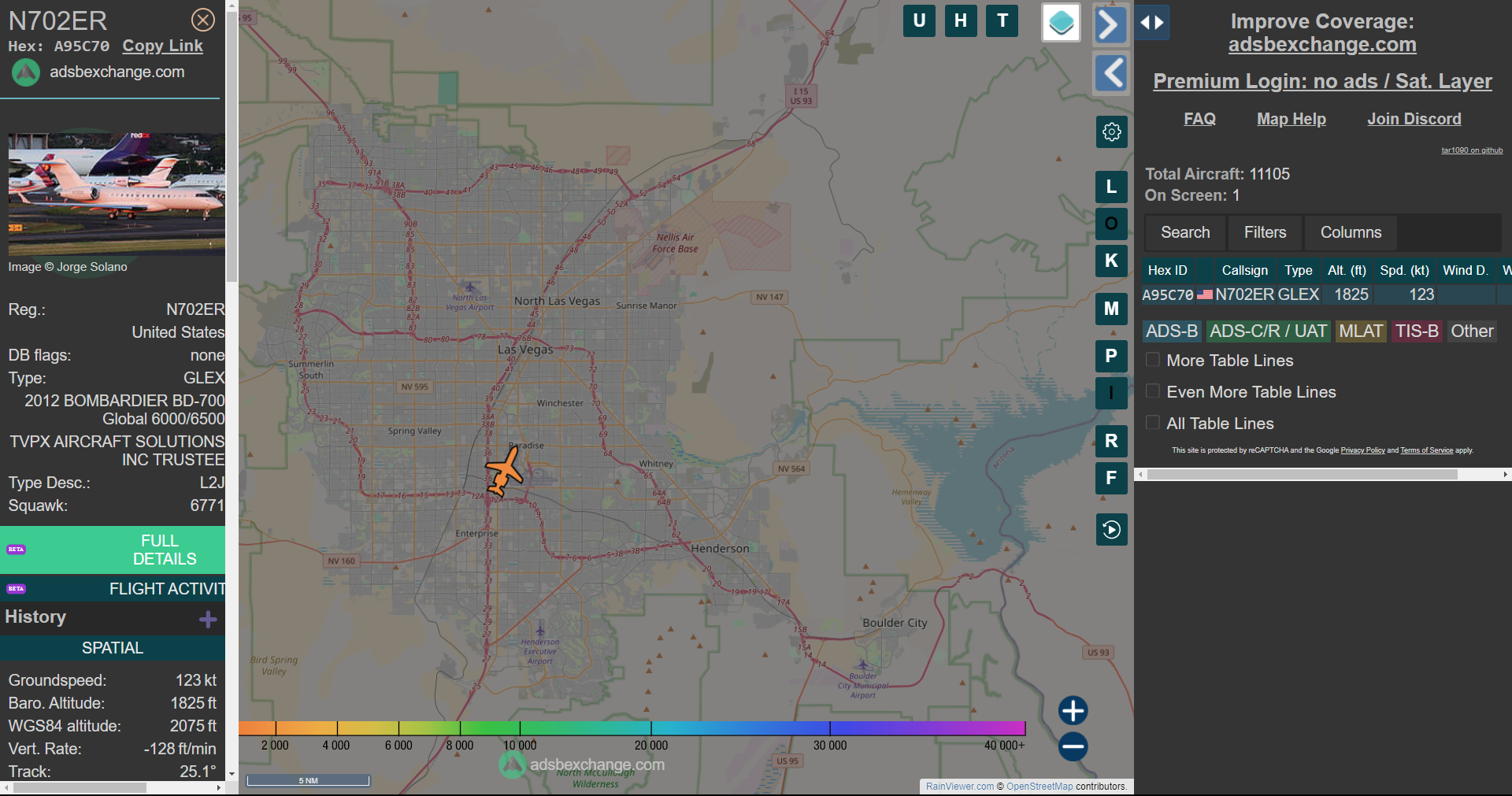Screen dimensions: 1512x796
Task: Toggle the O map option
Action: [1111, 224]
